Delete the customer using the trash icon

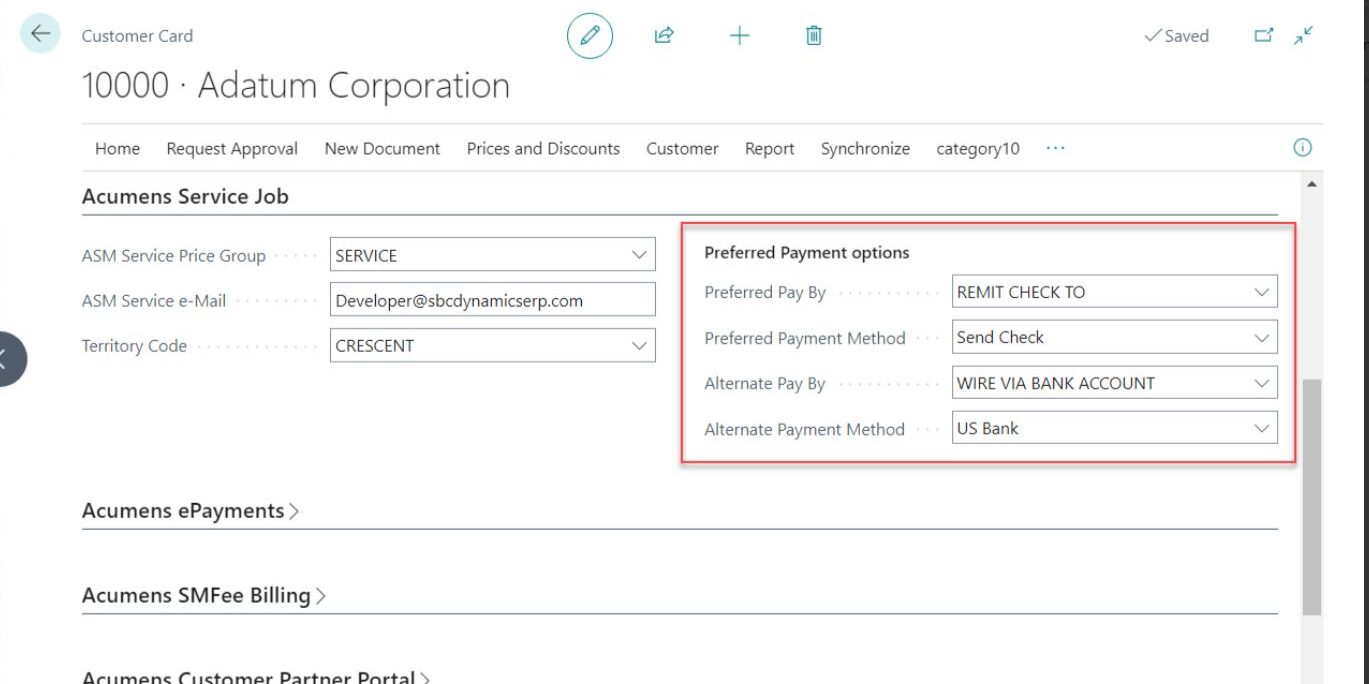tap(813, 35)
